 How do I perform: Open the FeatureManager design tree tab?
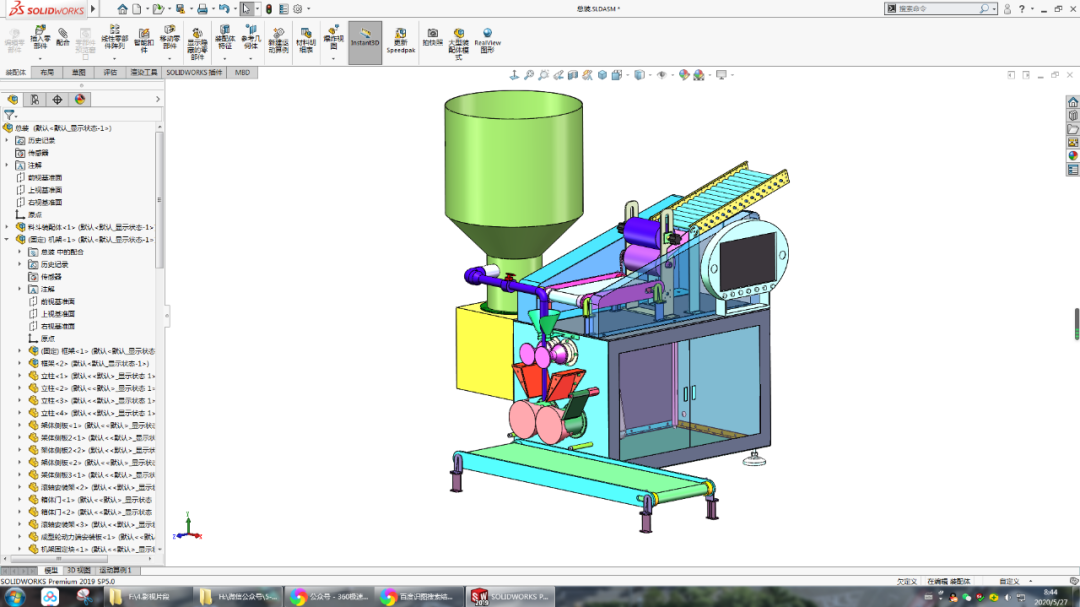coord(12,100)
